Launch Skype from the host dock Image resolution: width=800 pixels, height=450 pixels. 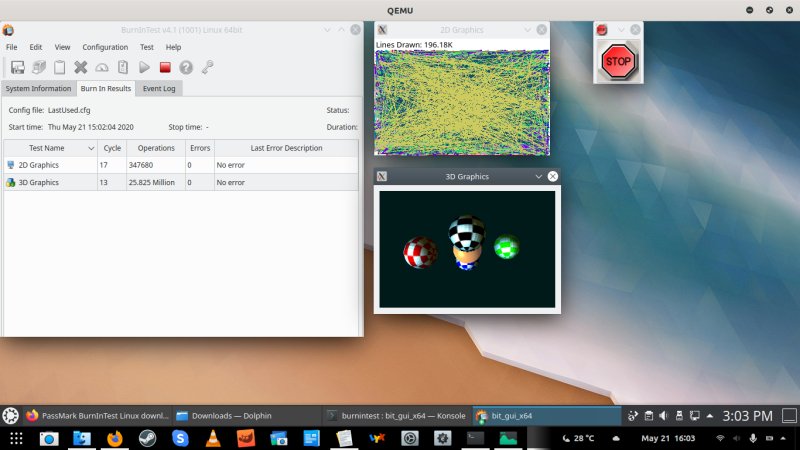point(180,438)
